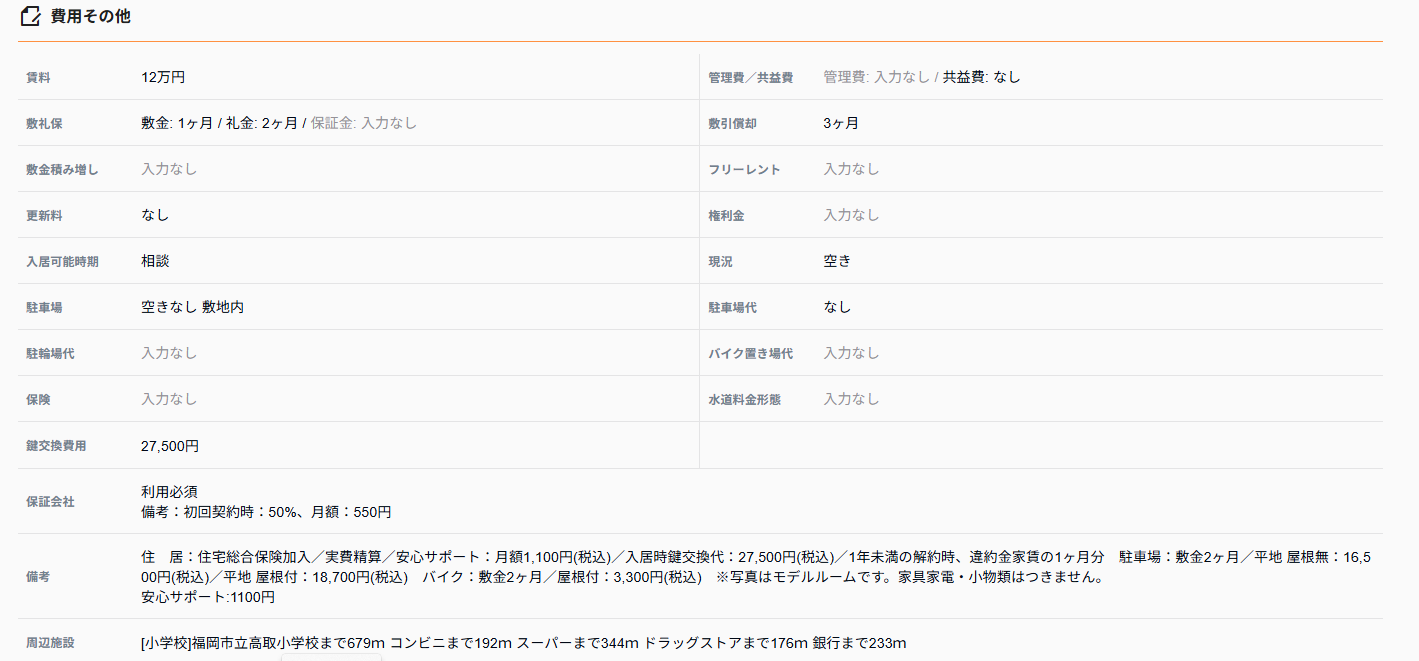Click the 敷引償却 value 3ヶ月
This screenshot has width=1419, height=661.
coord(841,123)
